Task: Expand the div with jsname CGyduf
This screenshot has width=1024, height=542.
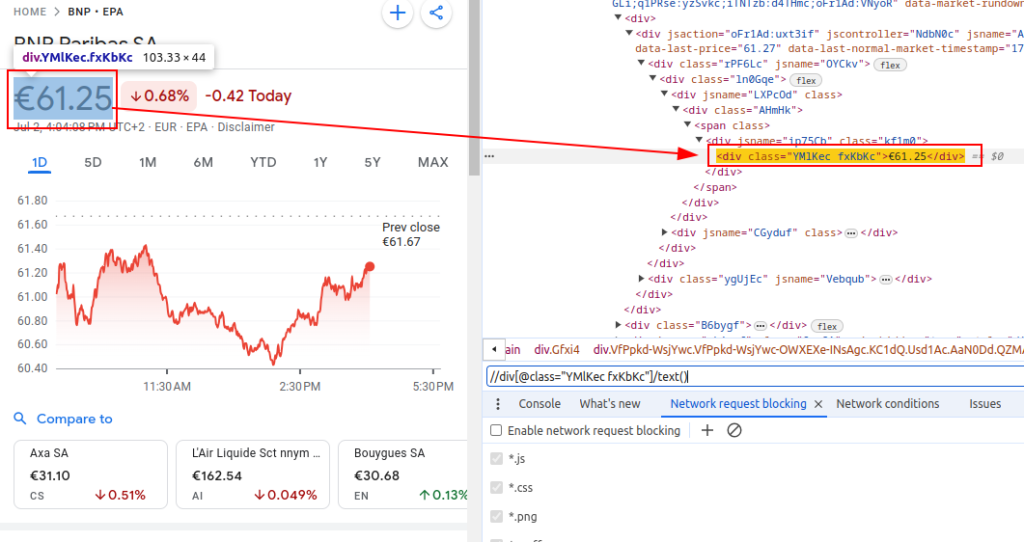Action: (664, 232)
